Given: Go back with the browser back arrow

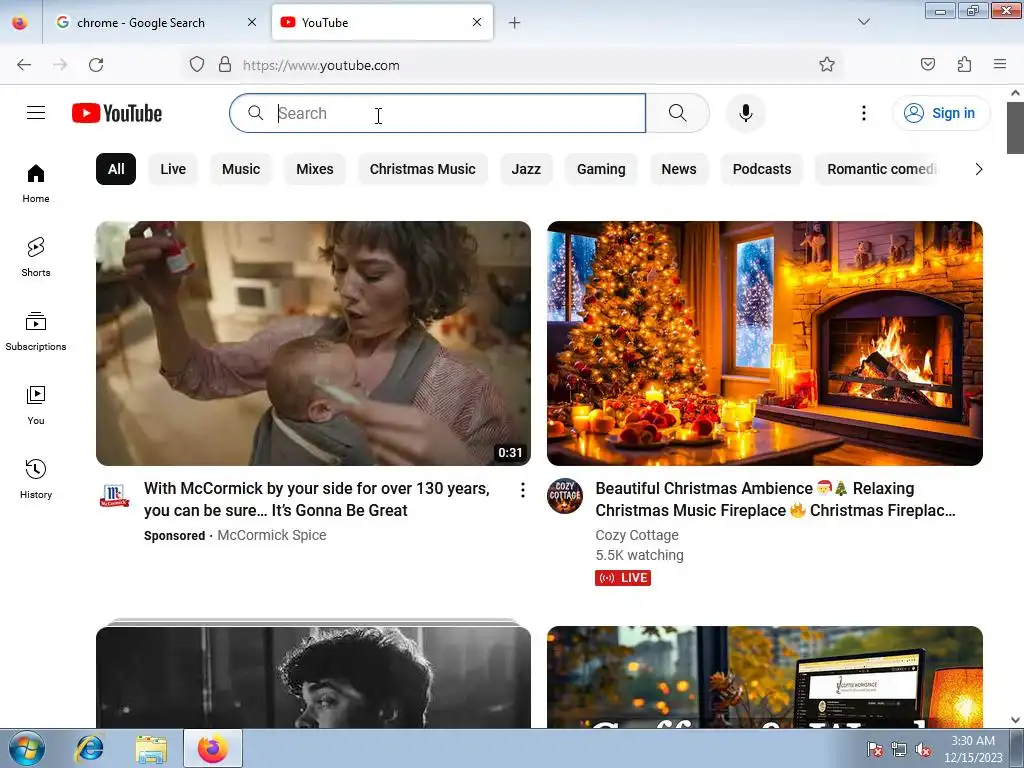Looking at the screenshot, I should pos(24,65).
